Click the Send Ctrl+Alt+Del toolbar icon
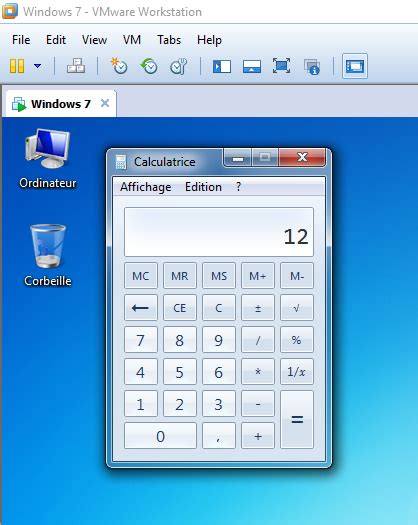 (x=76, y=66)
